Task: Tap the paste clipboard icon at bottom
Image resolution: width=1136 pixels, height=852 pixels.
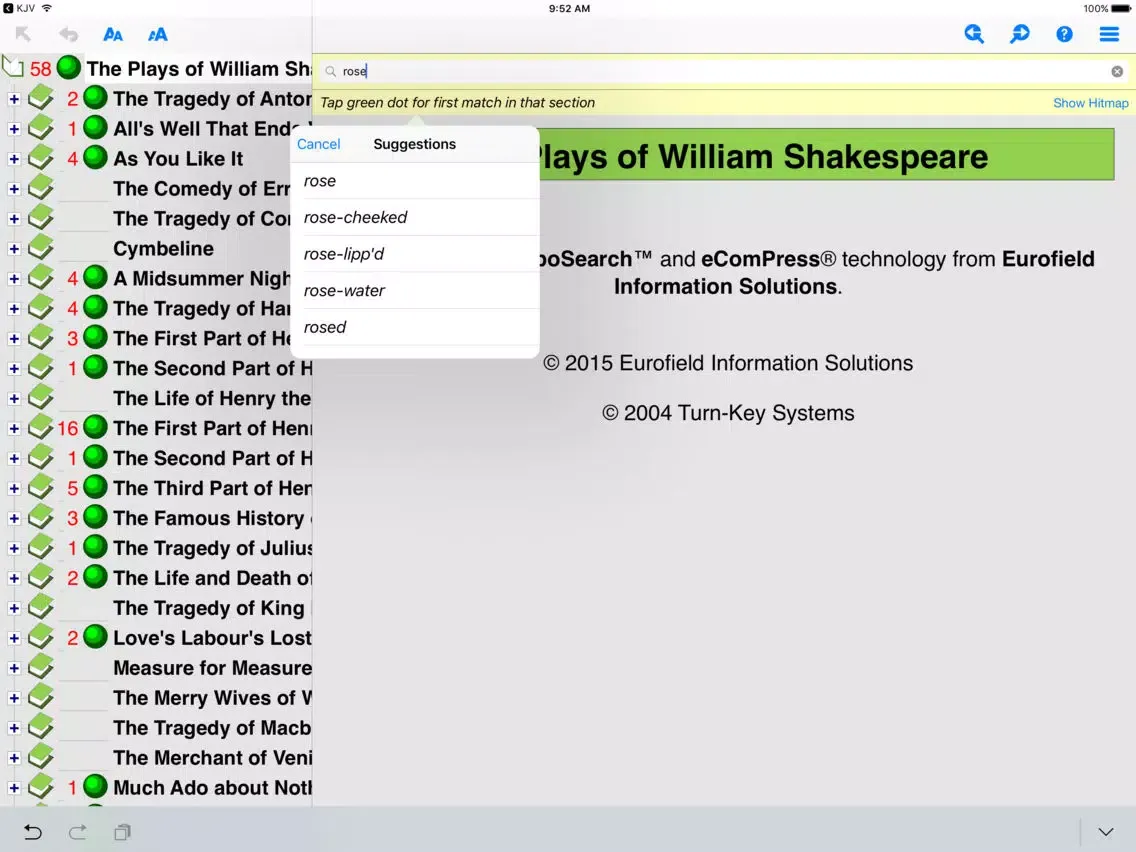Action: [122, 832]
